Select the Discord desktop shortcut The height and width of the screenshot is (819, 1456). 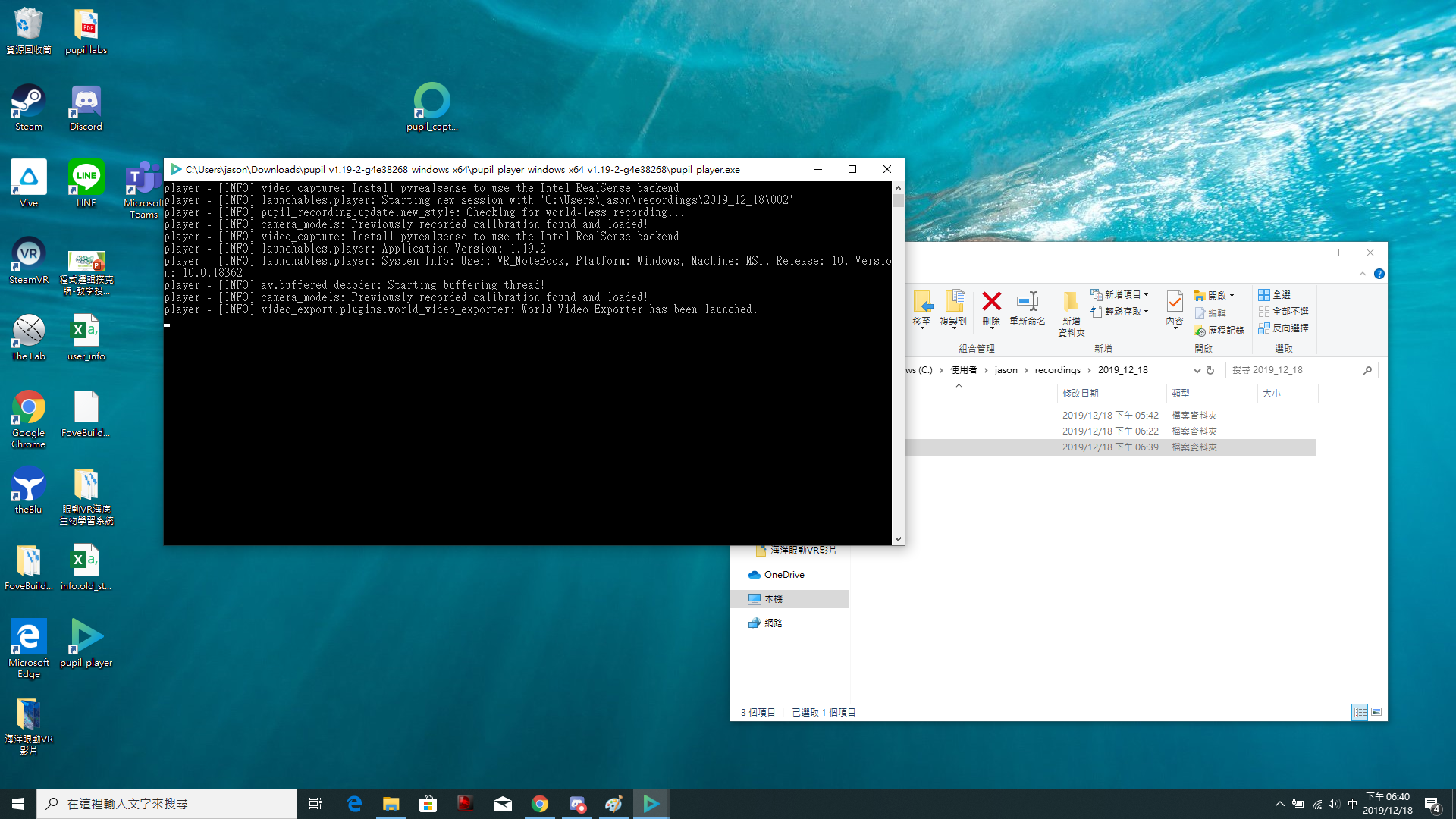pos(86,107)
